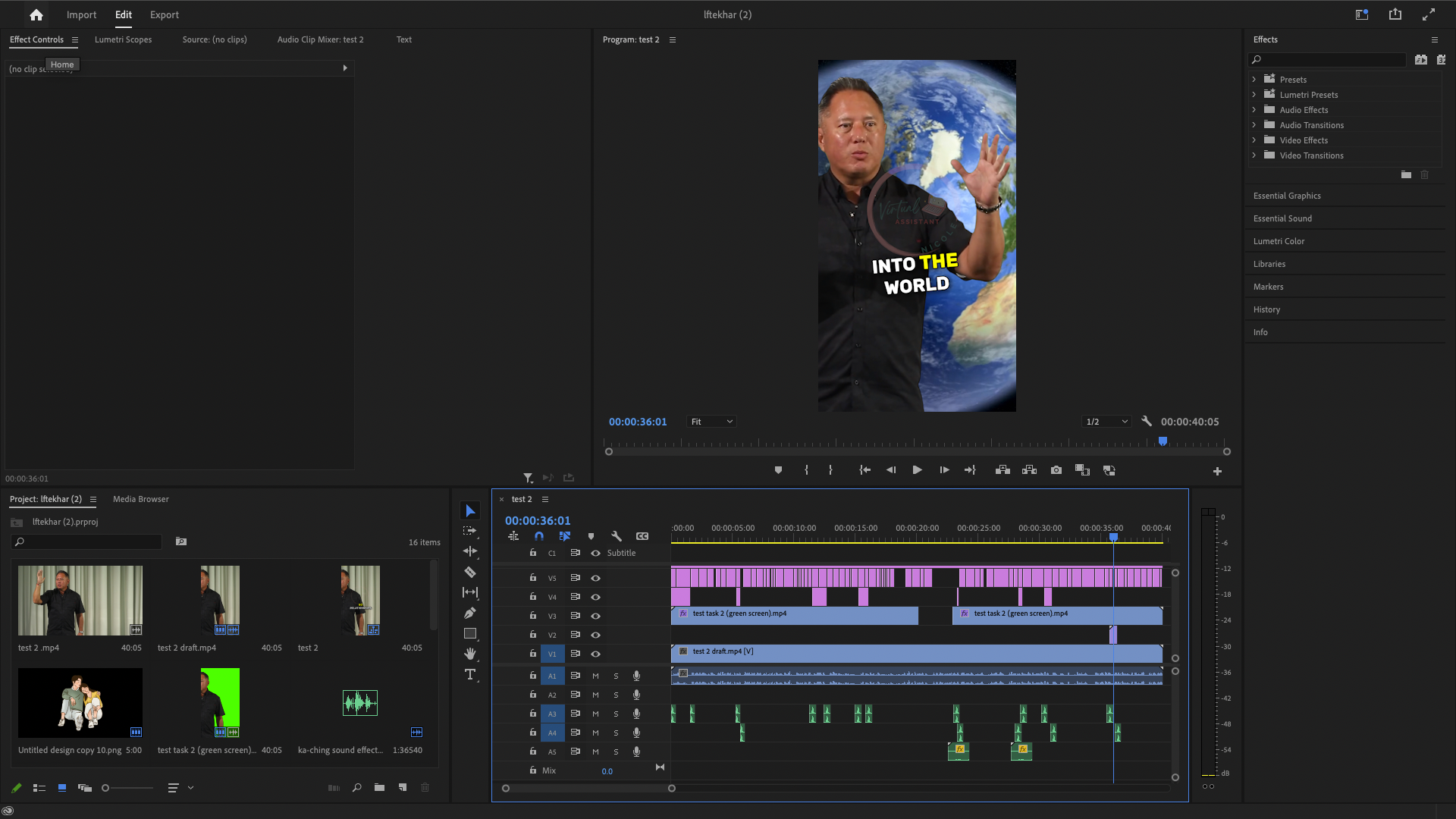Click the Add Marker icon in Program monitor

[778, 470]
